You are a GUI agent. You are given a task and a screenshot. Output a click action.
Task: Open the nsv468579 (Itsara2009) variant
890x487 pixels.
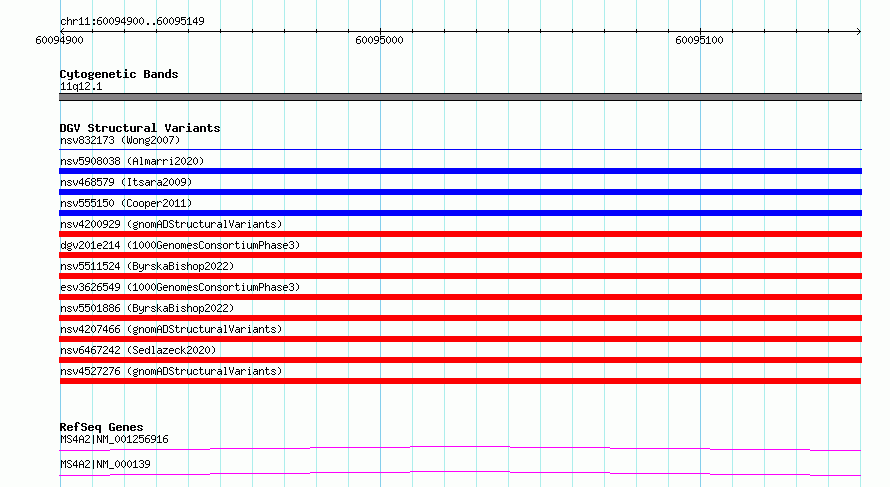click(x=126, y=182)
